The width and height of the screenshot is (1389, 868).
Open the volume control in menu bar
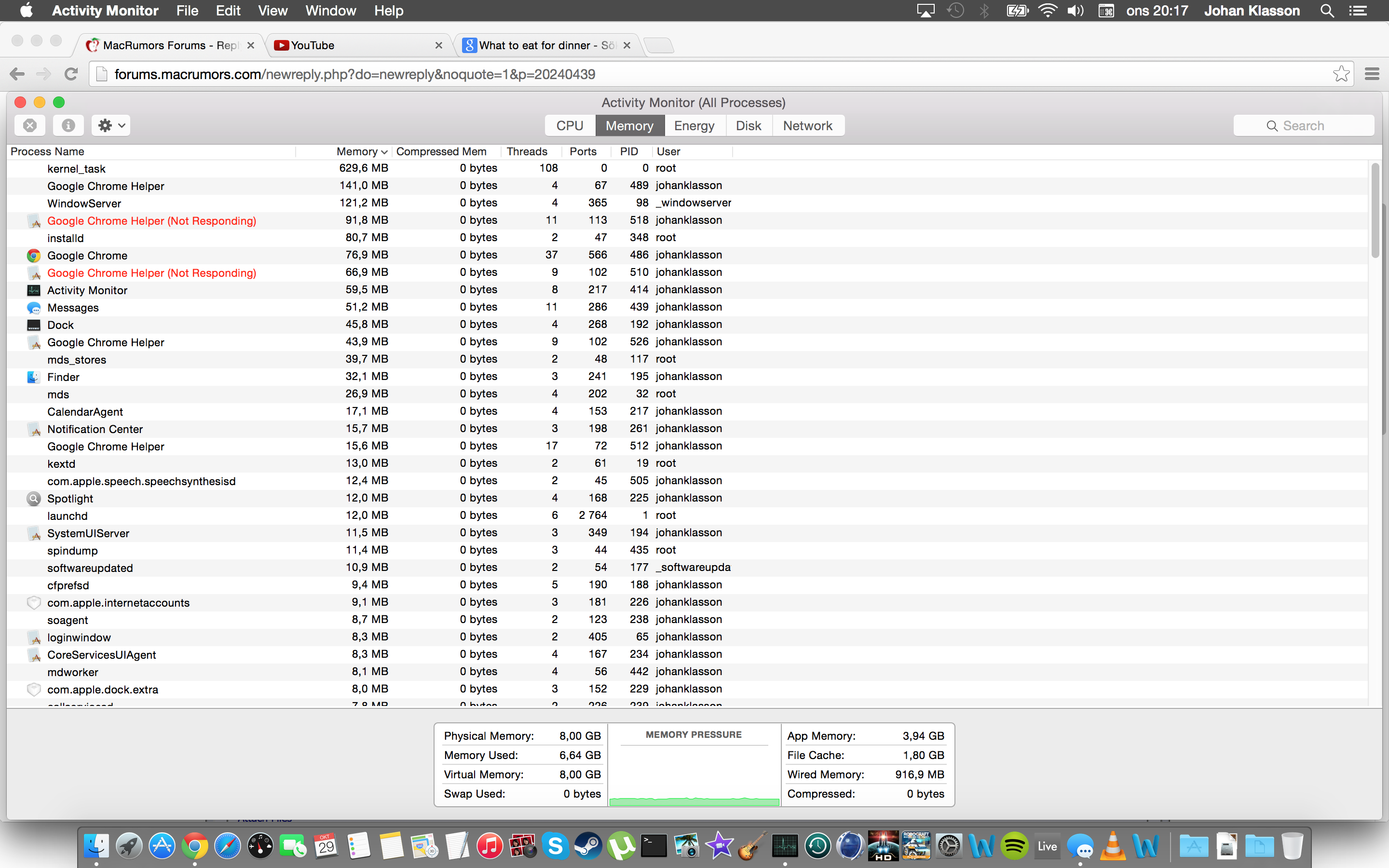coord(1075,10)
